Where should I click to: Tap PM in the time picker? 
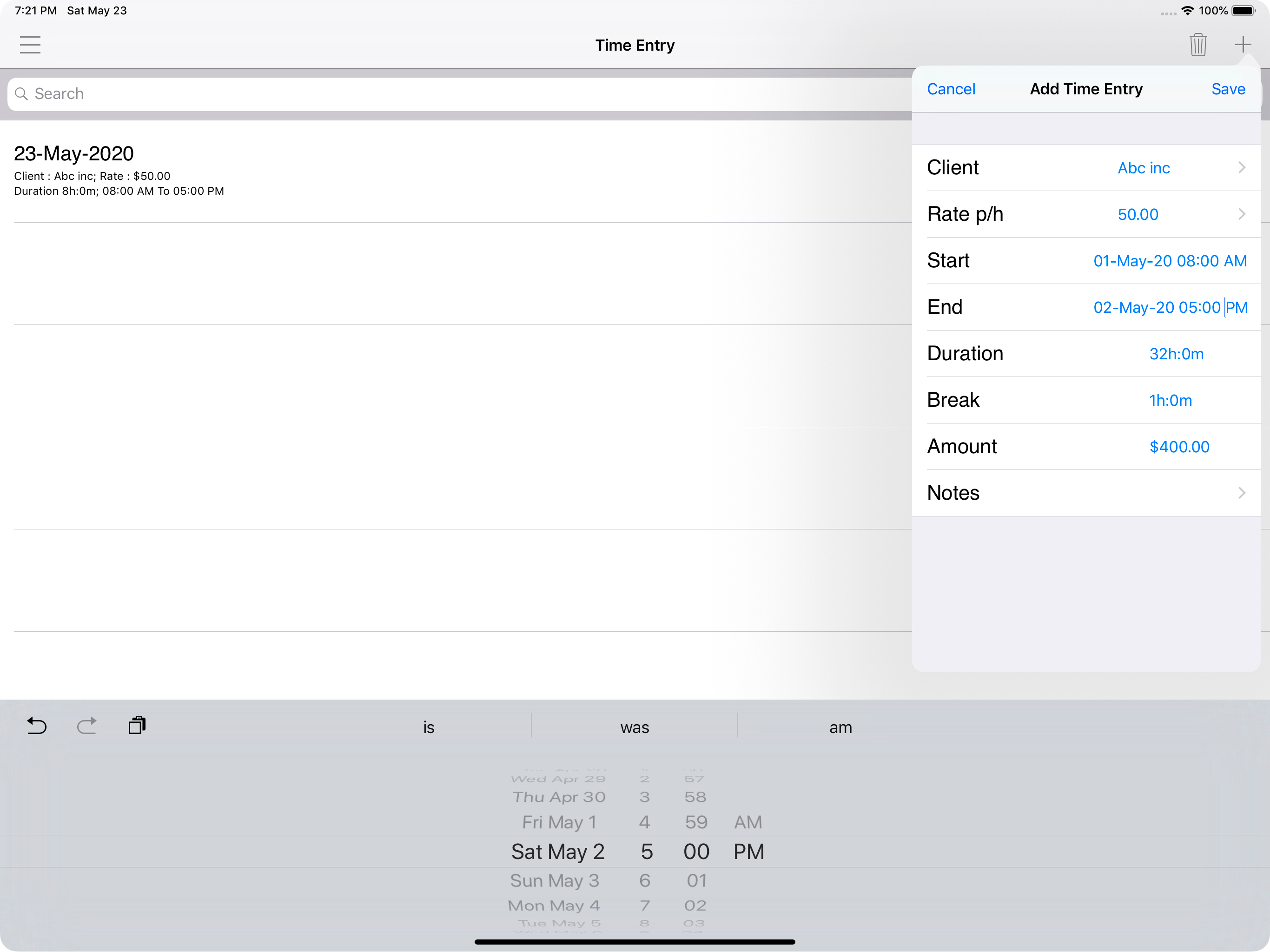pyautogui.click(x=749, y=852)
